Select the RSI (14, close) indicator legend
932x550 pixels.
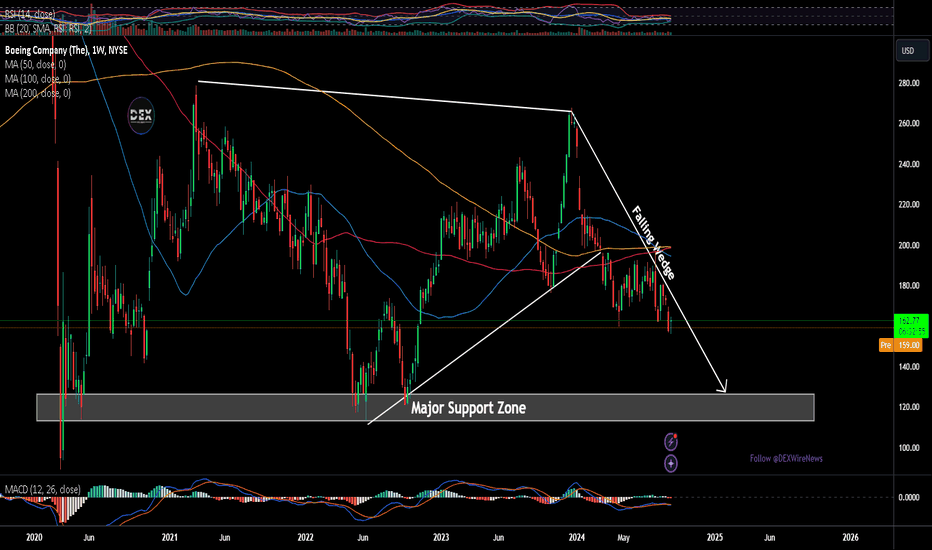(x=30, y=14)
